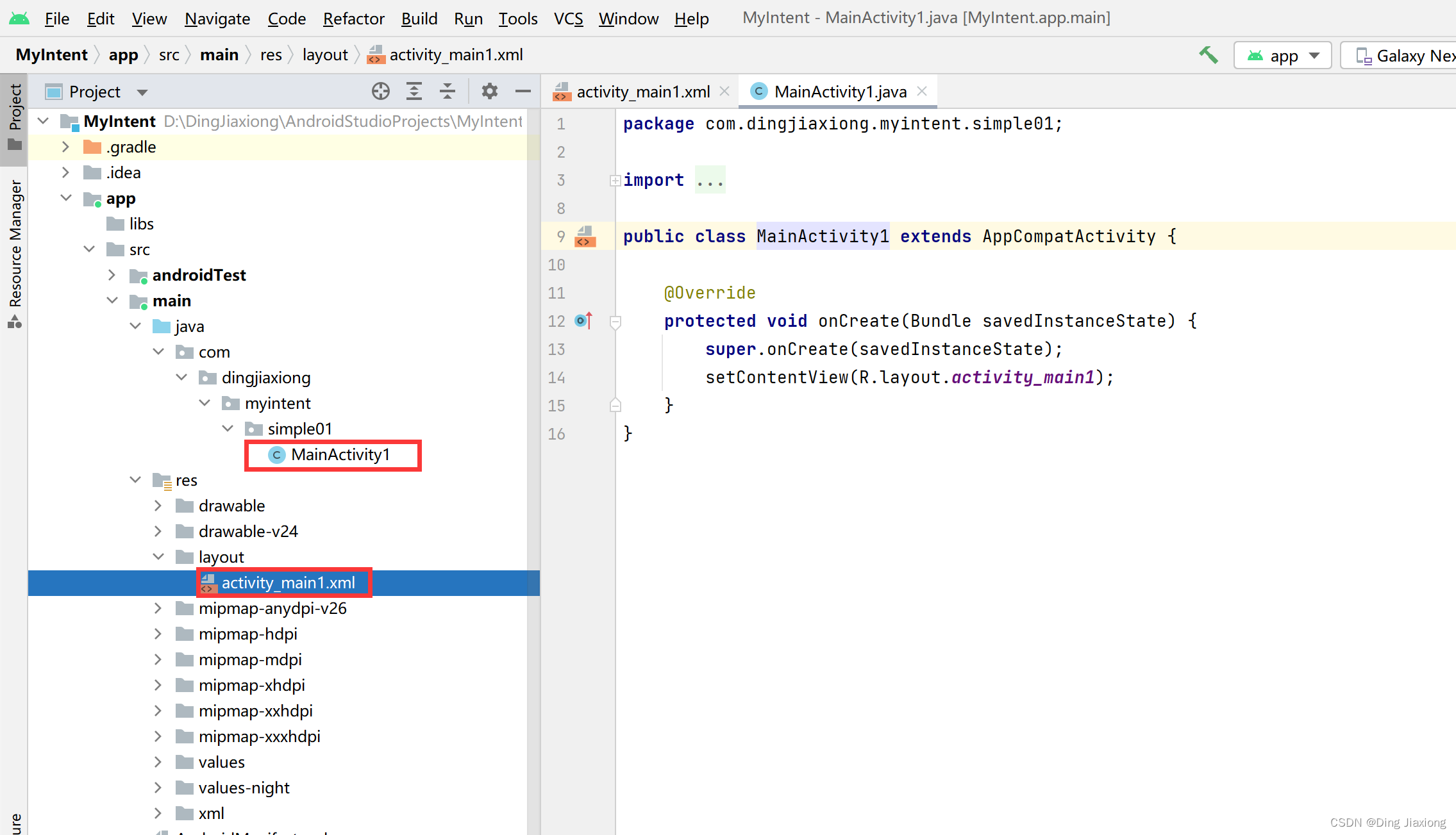Image resolution: width=1456 pixels, height=835 pixels.
Task: Expand the .idea folder
Action: pyautogui.click(x=65, y=172)
